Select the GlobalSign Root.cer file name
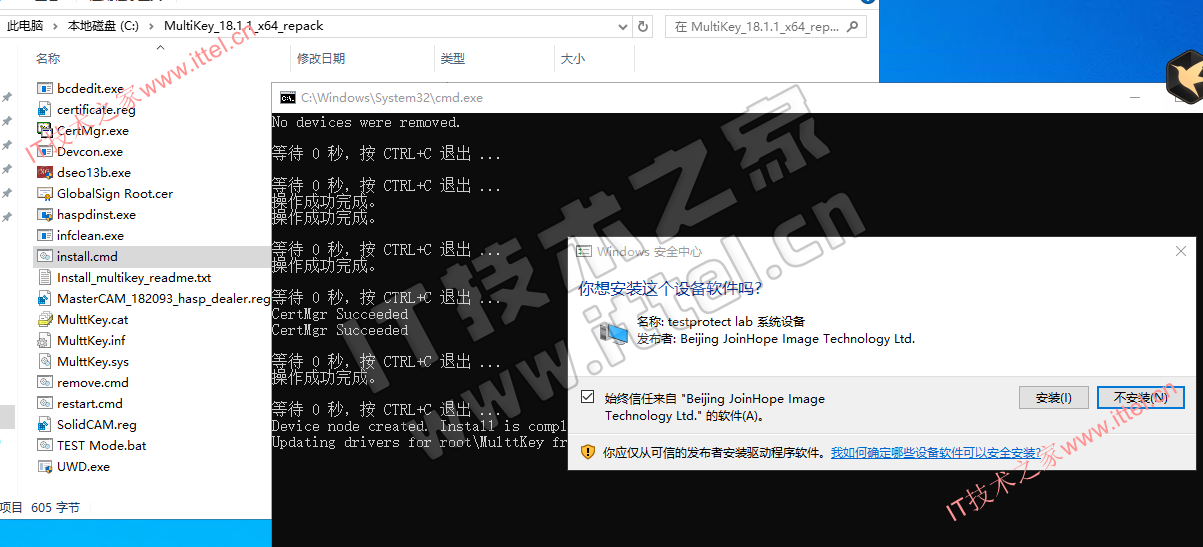Screen dimensions: 1203x547 [x=115, y=194]
